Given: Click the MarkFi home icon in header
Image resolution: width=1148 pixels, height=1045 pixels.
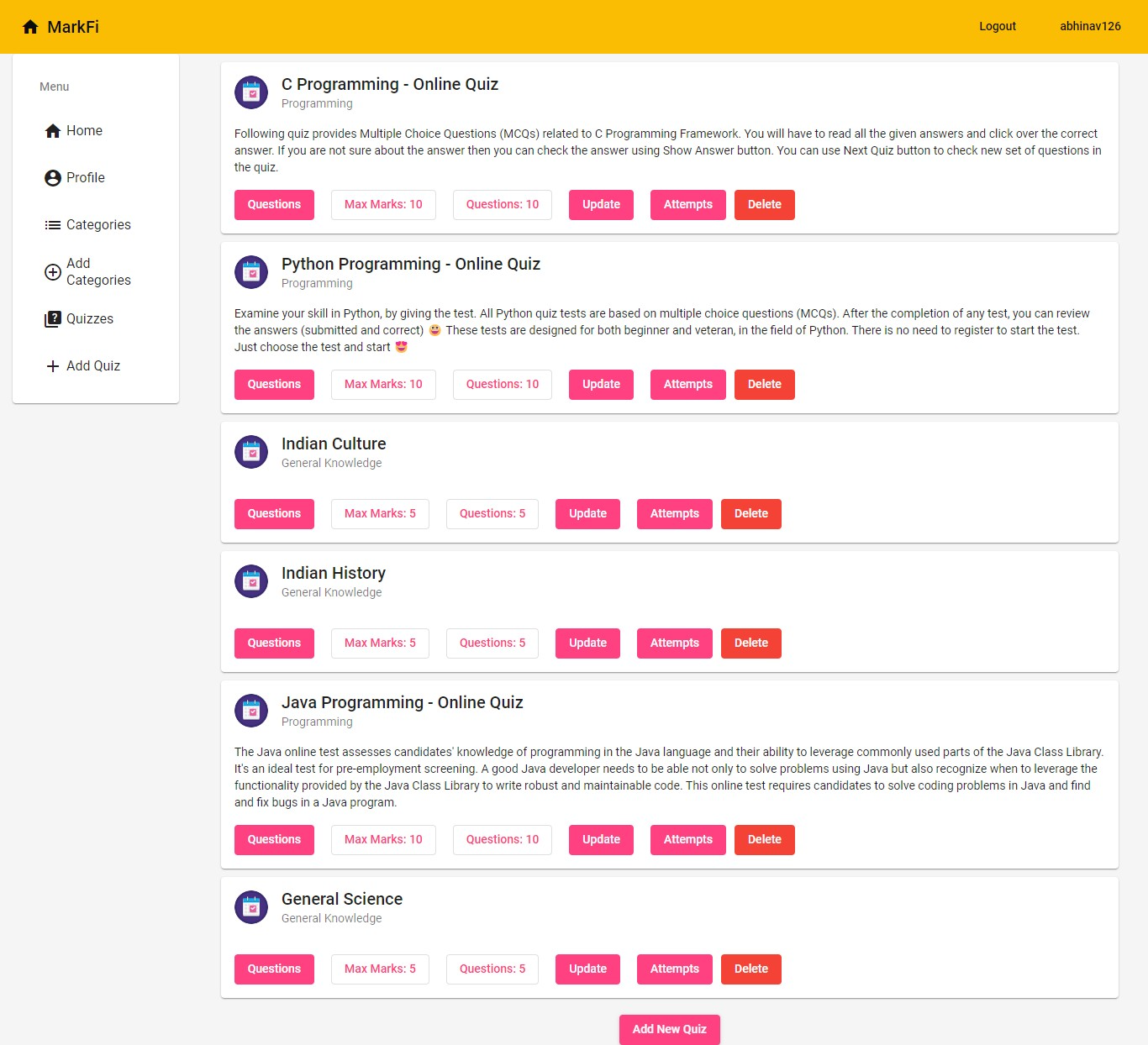Looking at the screenshot, I should [30, 27].
